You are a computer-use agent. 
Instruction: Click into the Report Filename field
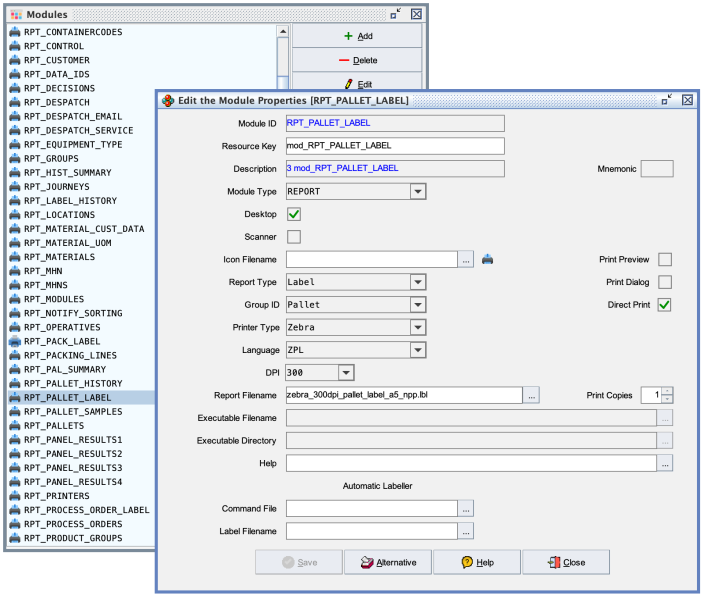[x=405, y=395]
